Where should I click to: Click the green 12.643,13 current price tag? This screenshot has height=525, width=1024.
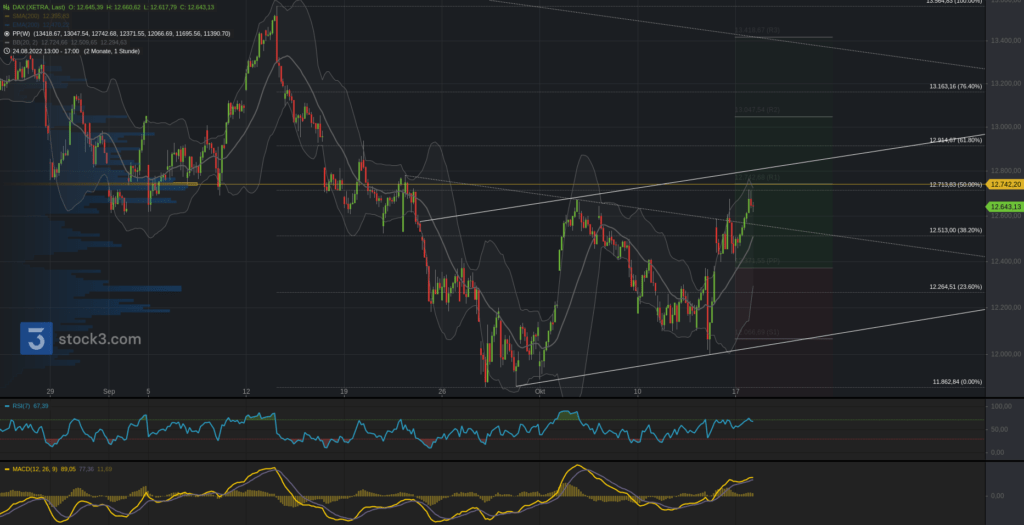pyautogui.click(x=1004, y=207)
